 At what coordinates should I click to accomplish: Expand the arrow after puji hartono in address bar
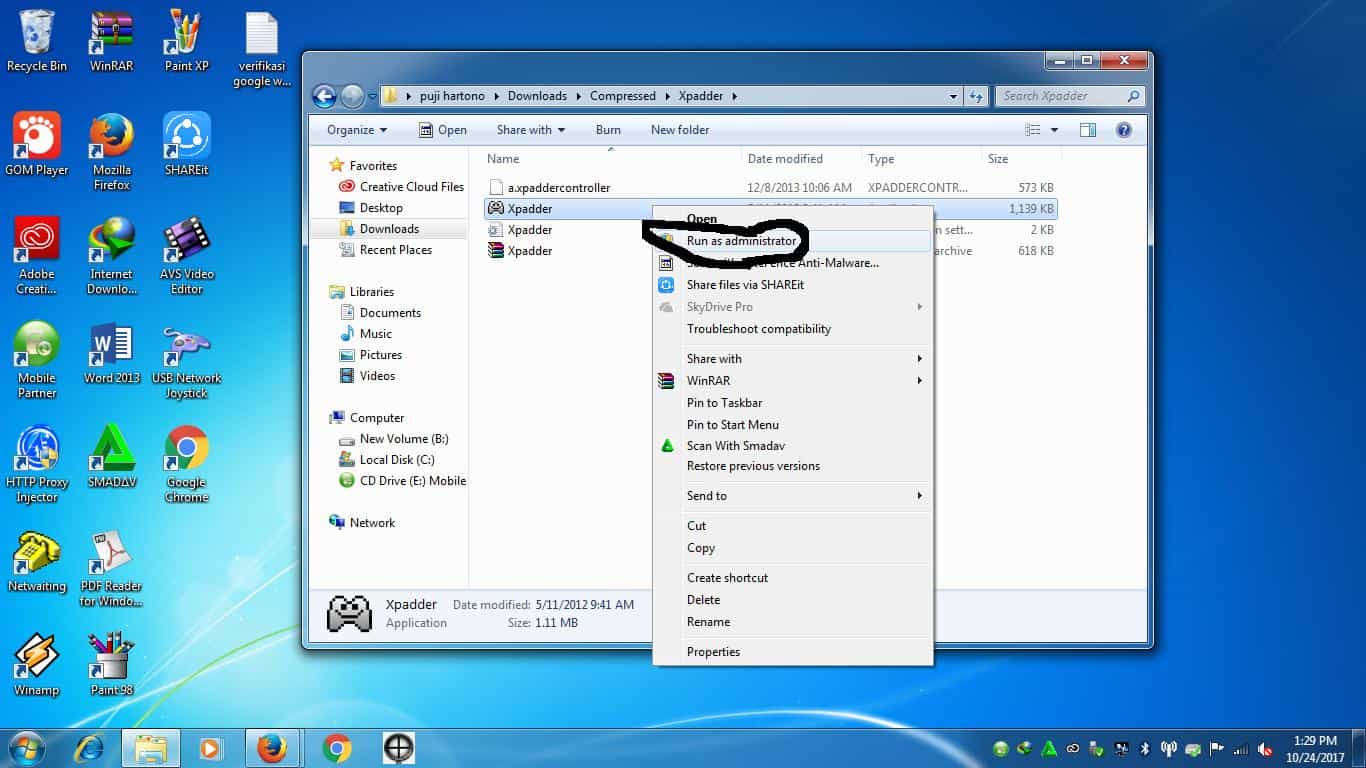495,96
